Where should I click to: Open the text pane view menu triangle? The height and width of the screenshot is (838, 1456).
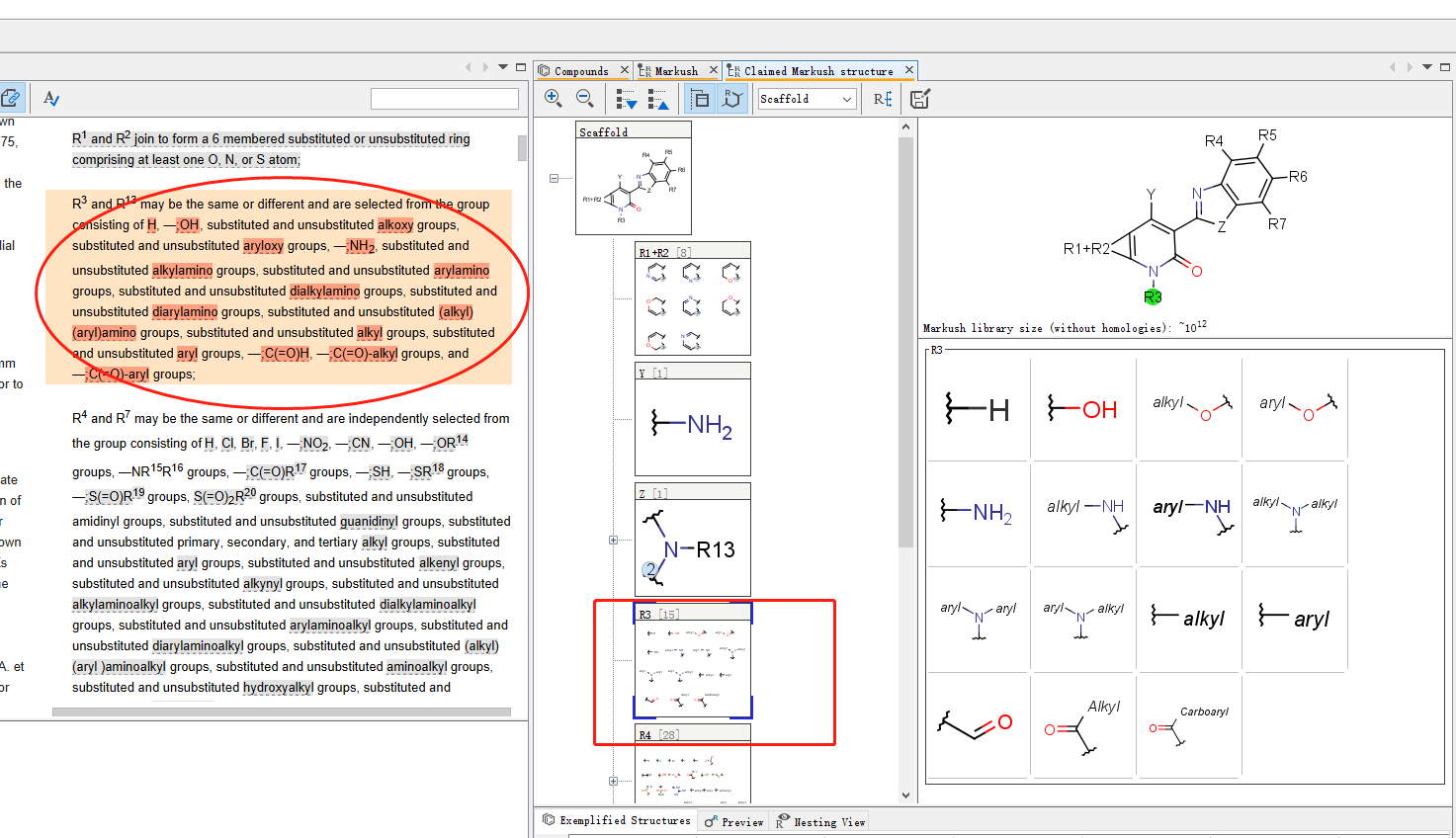(503, 67)
